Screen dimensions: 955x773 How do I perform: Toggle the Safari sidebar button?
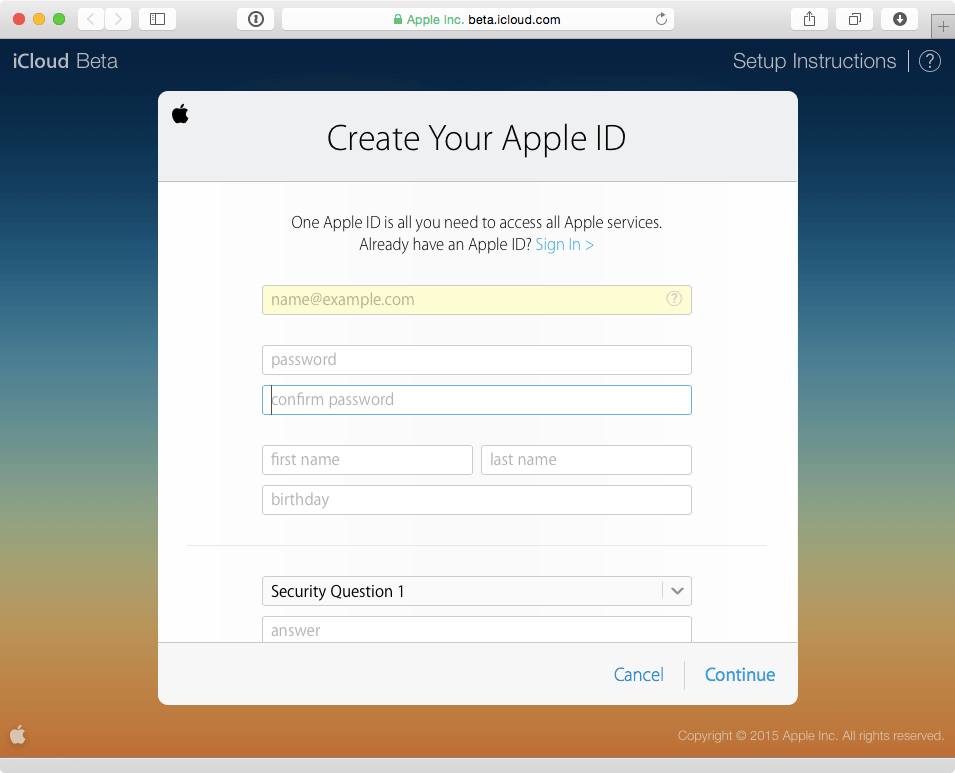(158, 19)
